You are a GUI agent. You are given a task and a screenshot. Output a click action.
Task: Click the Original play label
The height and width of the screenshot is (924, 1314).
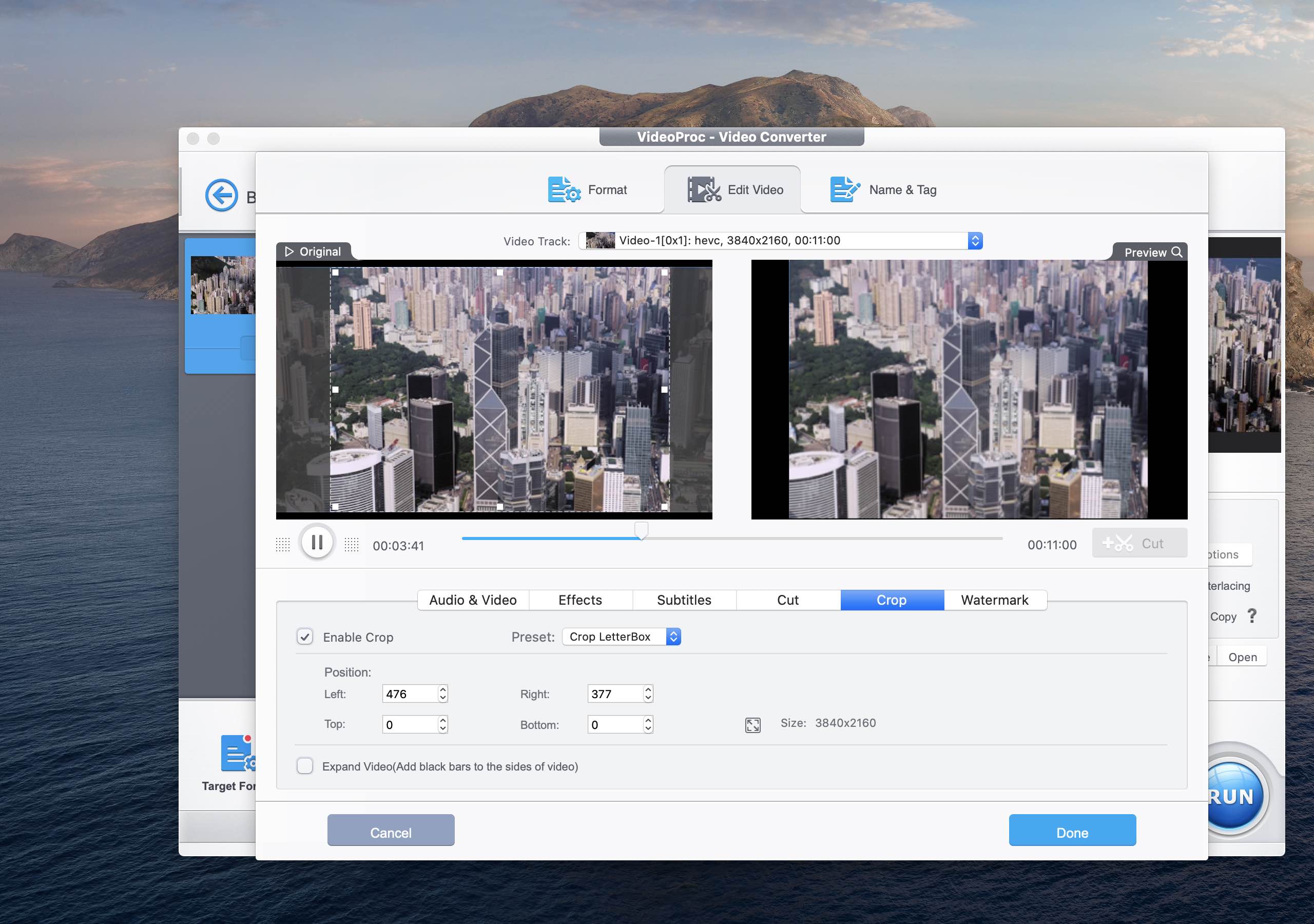[313, 252]
